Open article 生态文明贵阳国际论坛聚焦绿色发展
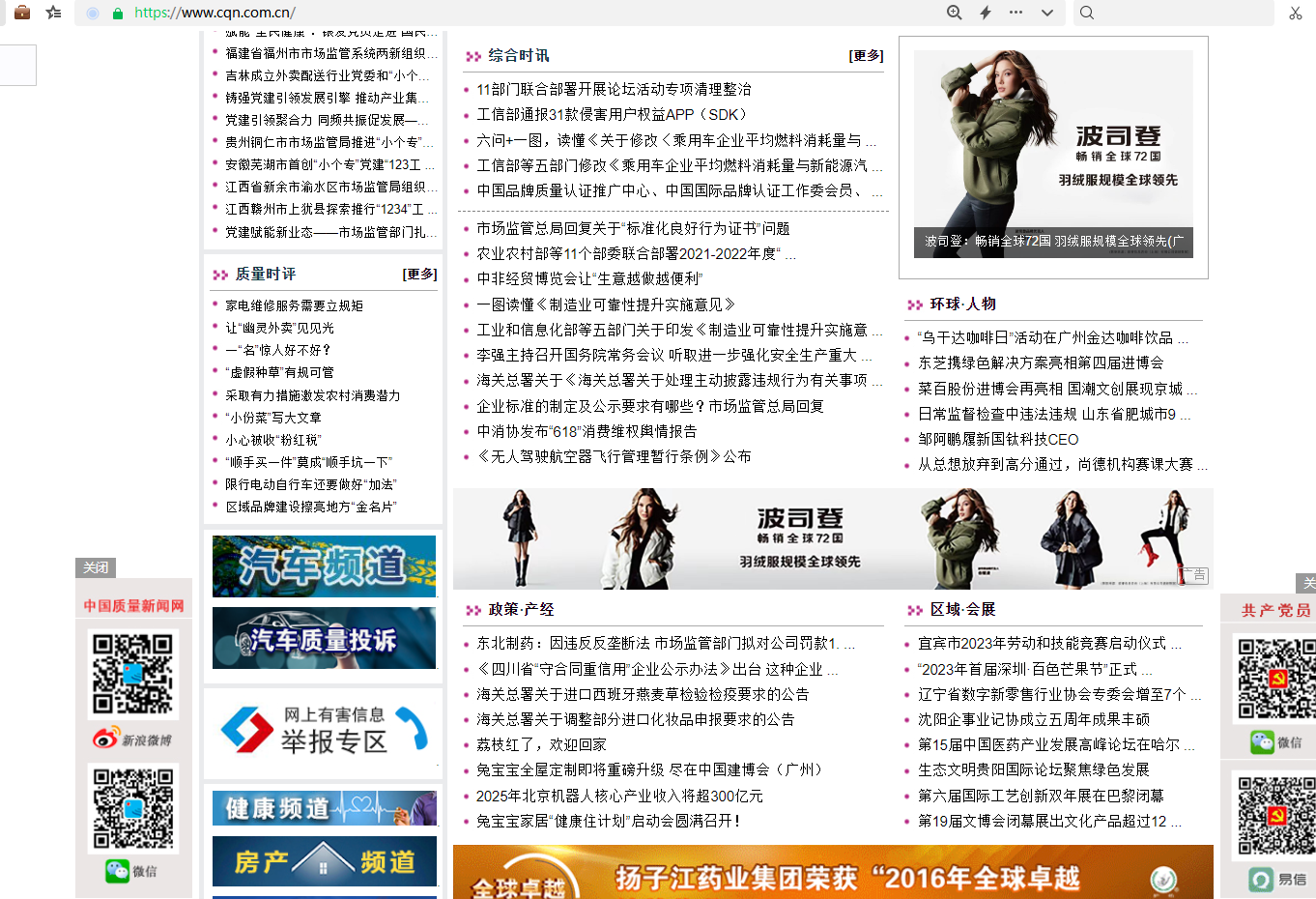The image size is (1316, 899). (1034, 769)
